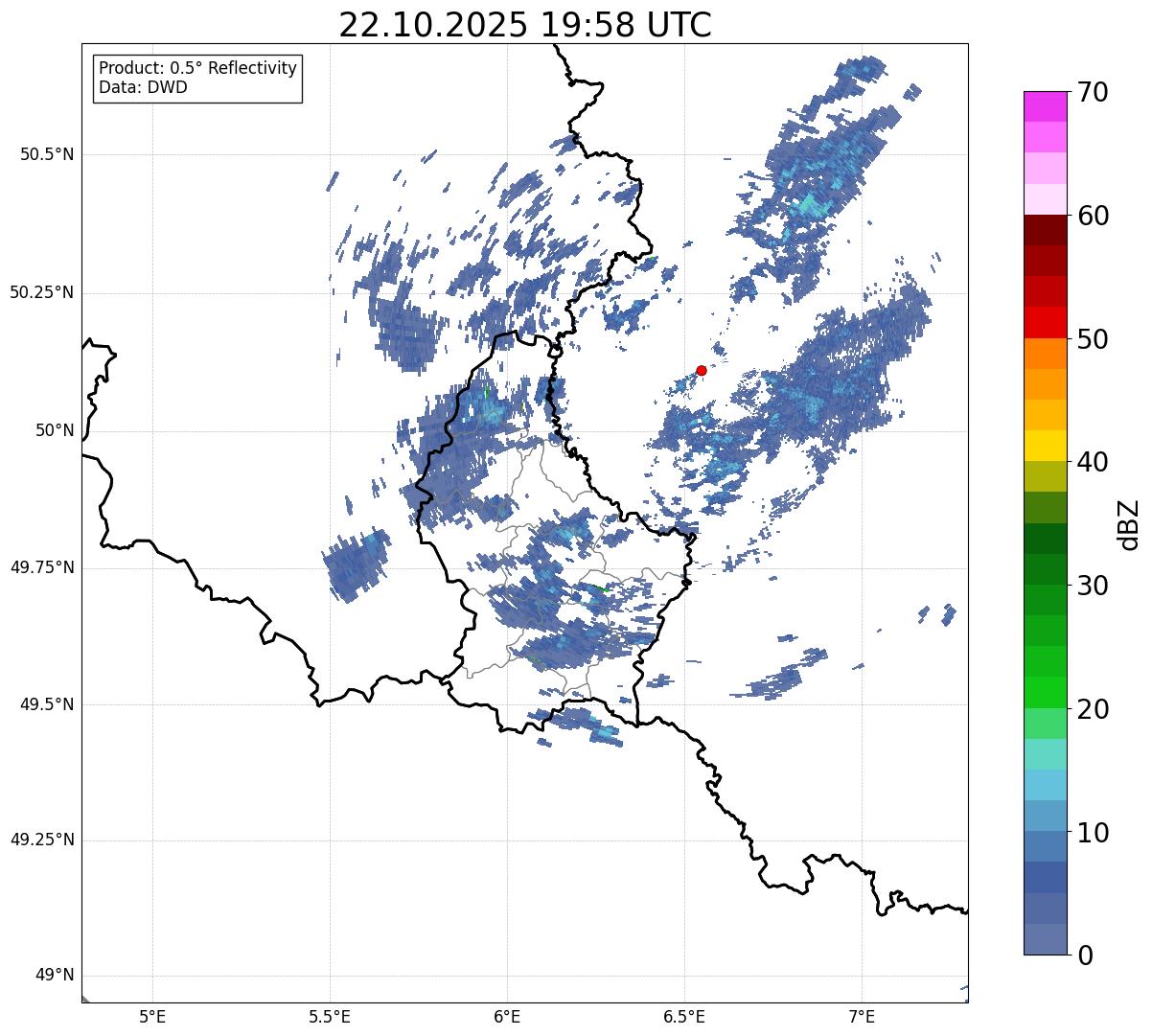Click the 6.5°E longitude label
1152x1036 pixels.
click(684, 1017)
